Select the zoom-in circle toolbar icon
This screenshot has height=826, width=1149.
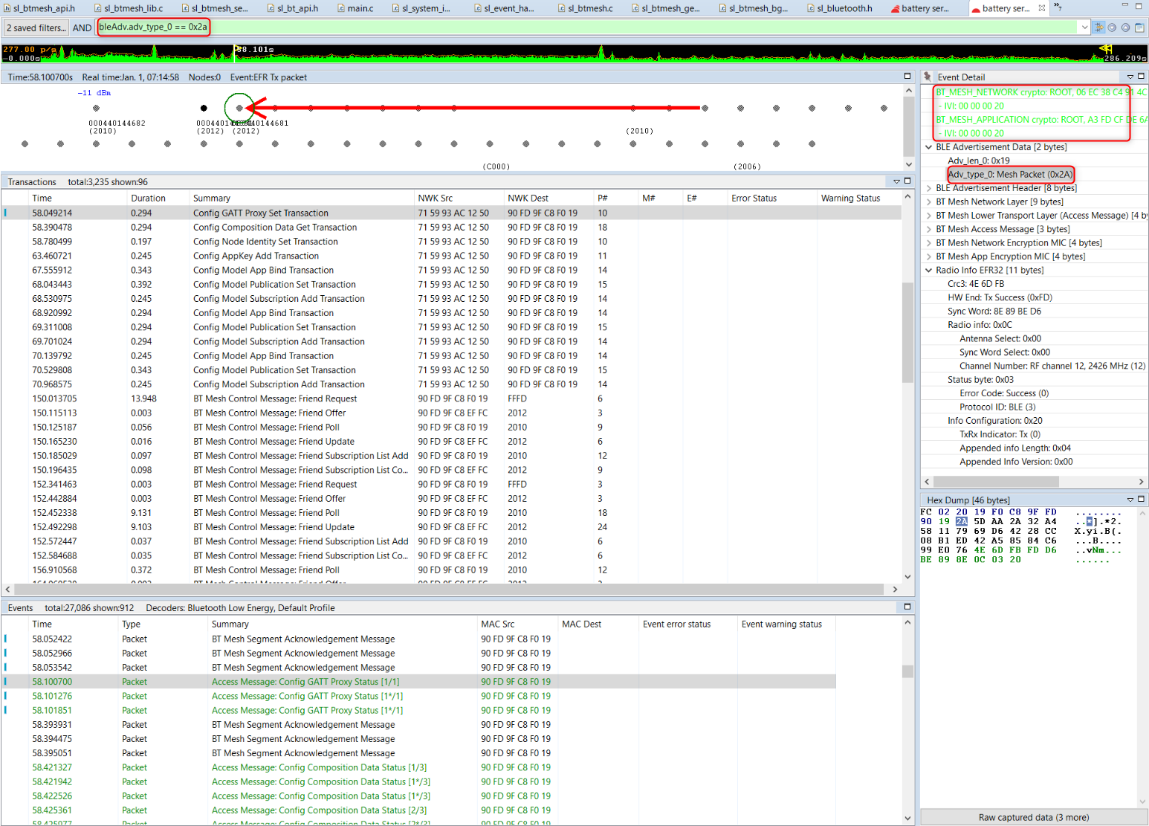coord(1126,27)
